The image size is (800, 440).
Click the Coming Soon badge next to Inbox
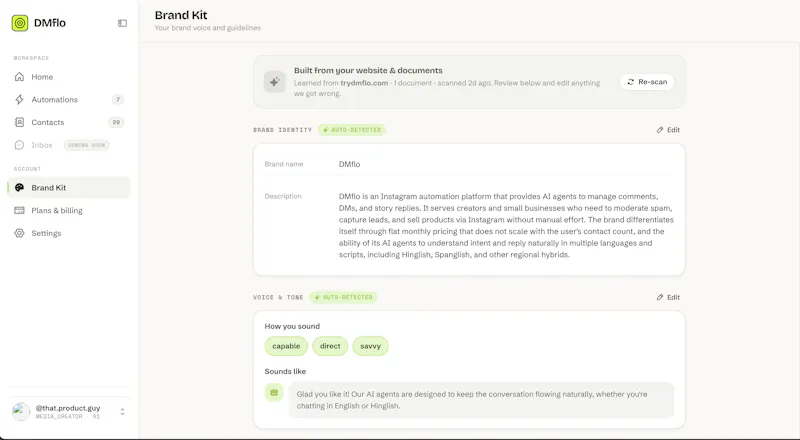pyautogui.click(x=86, y=145)
